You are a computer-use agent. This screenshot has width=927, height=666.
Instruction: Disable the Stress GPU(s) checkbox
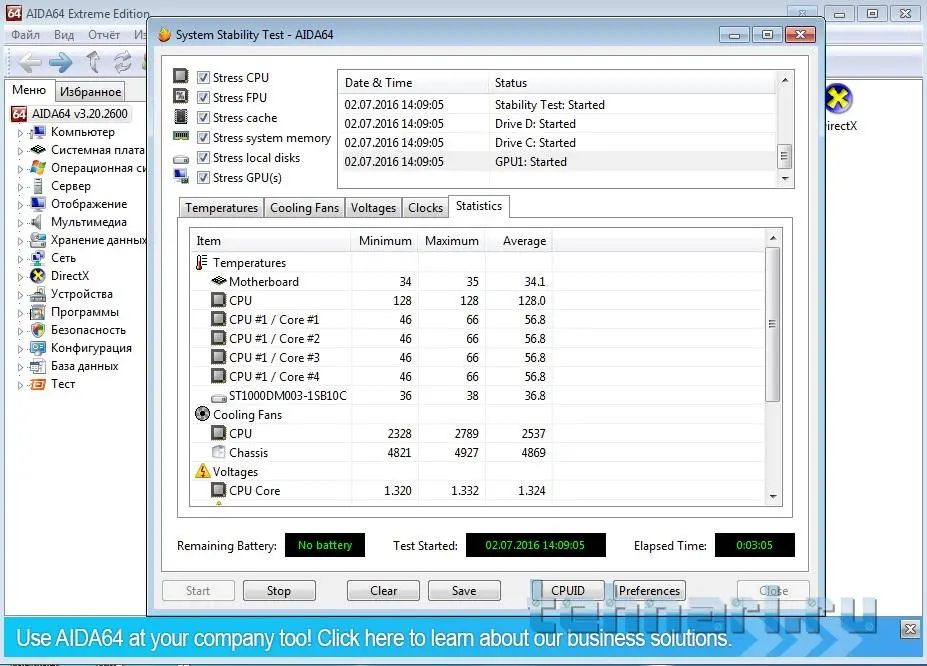coord(203,177)
